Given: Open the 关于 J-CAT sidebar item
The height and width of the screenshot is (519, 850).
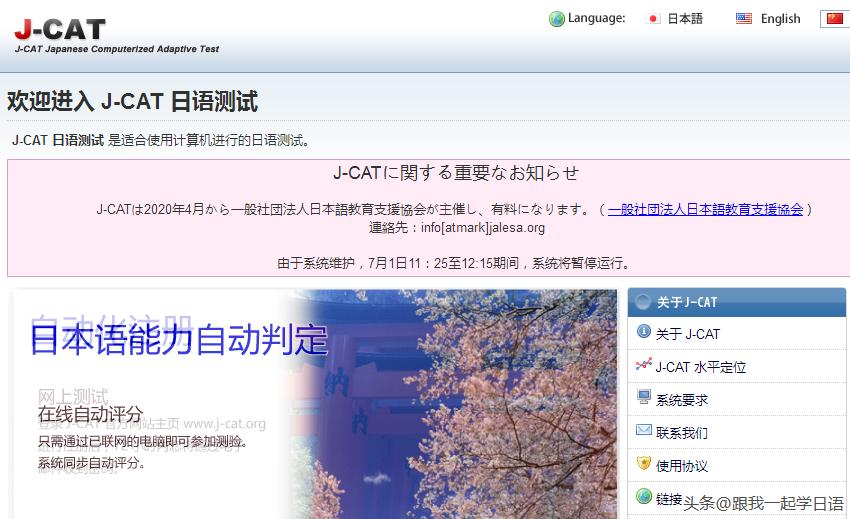Looking at the screenshot, I should coord(687,334).
